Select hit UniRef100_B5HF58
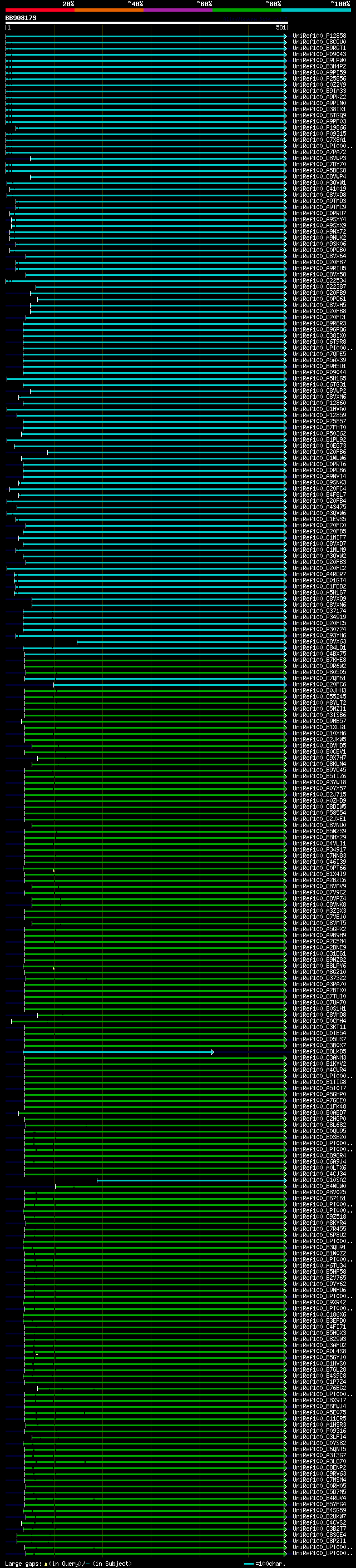Image resolution: width=356 pixels, height=1568 pixels. 319,1272
